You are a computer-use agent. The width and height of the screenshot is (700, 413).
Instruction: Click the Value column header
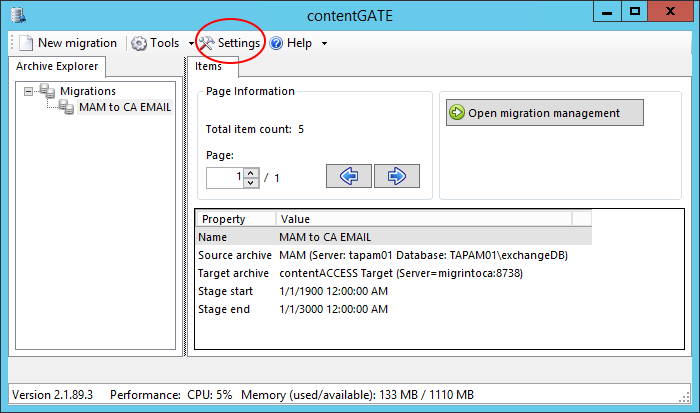pyautogui.click(x=424, y=219)
